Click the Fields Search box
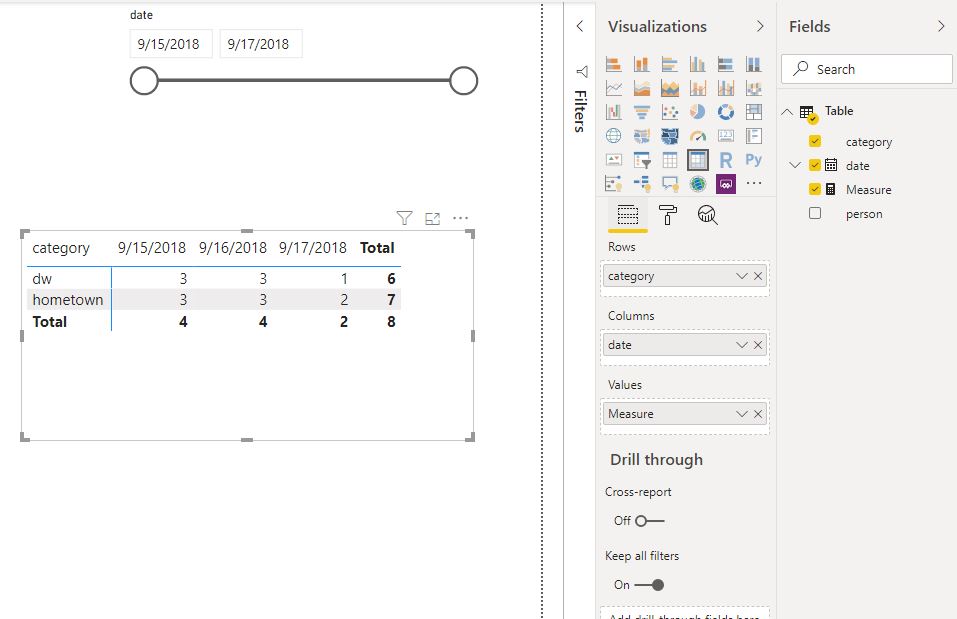 tap(867, 69)
